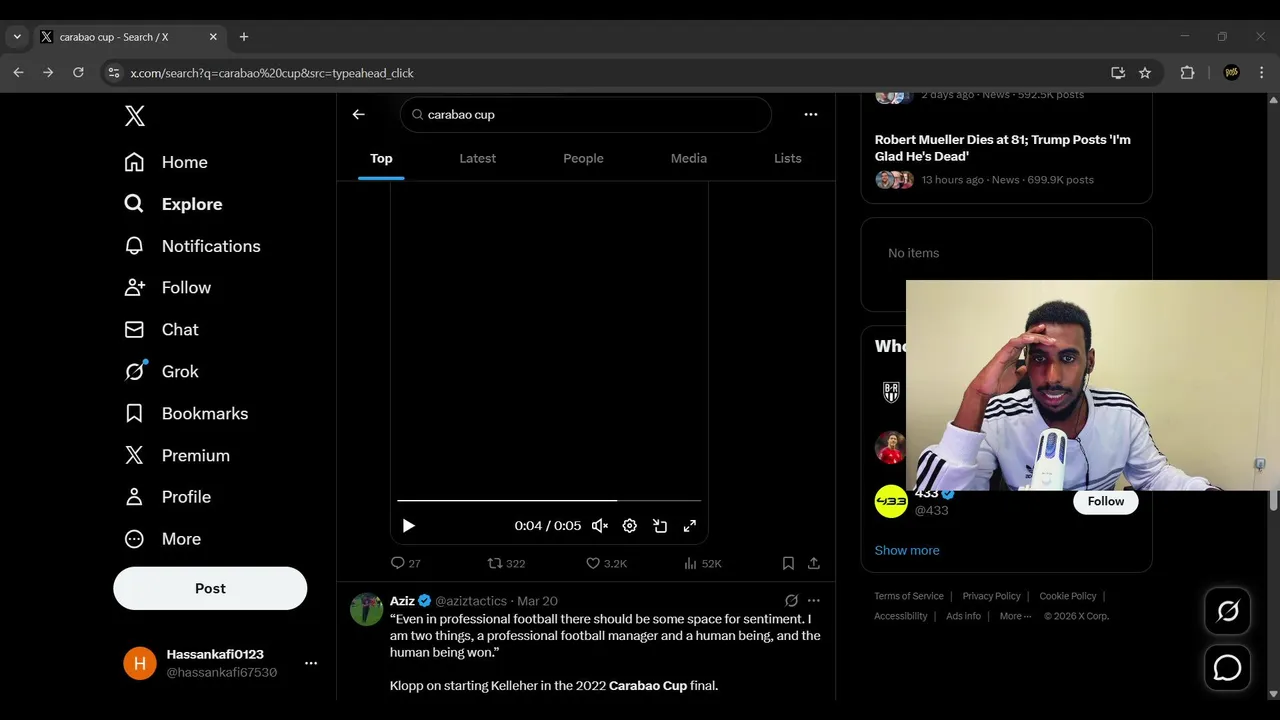Open Aziz's profile avatar
This screenshot has width=1280, height=720.
(366, 609)
